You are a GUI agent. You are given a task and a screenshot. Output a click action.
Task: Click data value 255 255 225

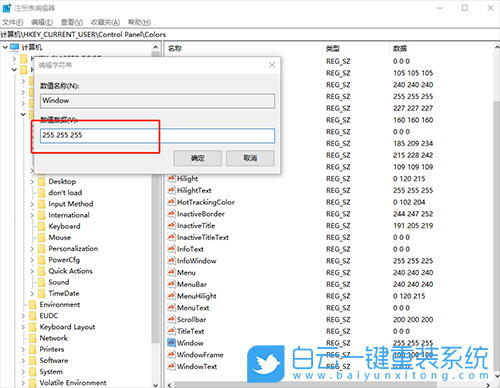pyautogui.click(x=413, y=261)
